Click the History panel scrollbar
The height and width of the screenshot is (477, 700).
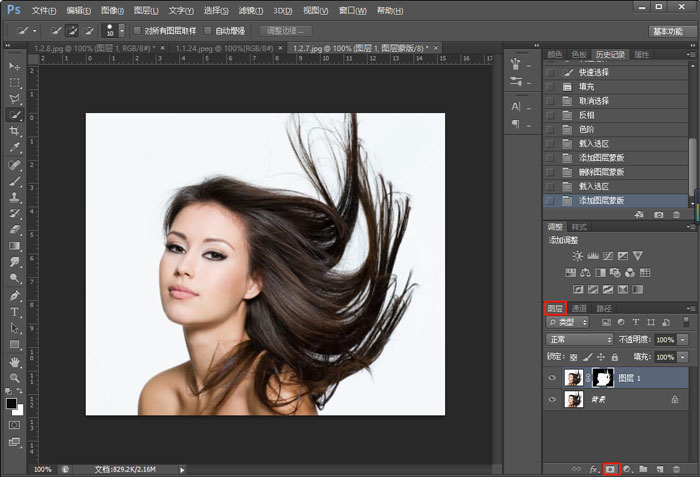pyautogui.click(x=692, y=166)
